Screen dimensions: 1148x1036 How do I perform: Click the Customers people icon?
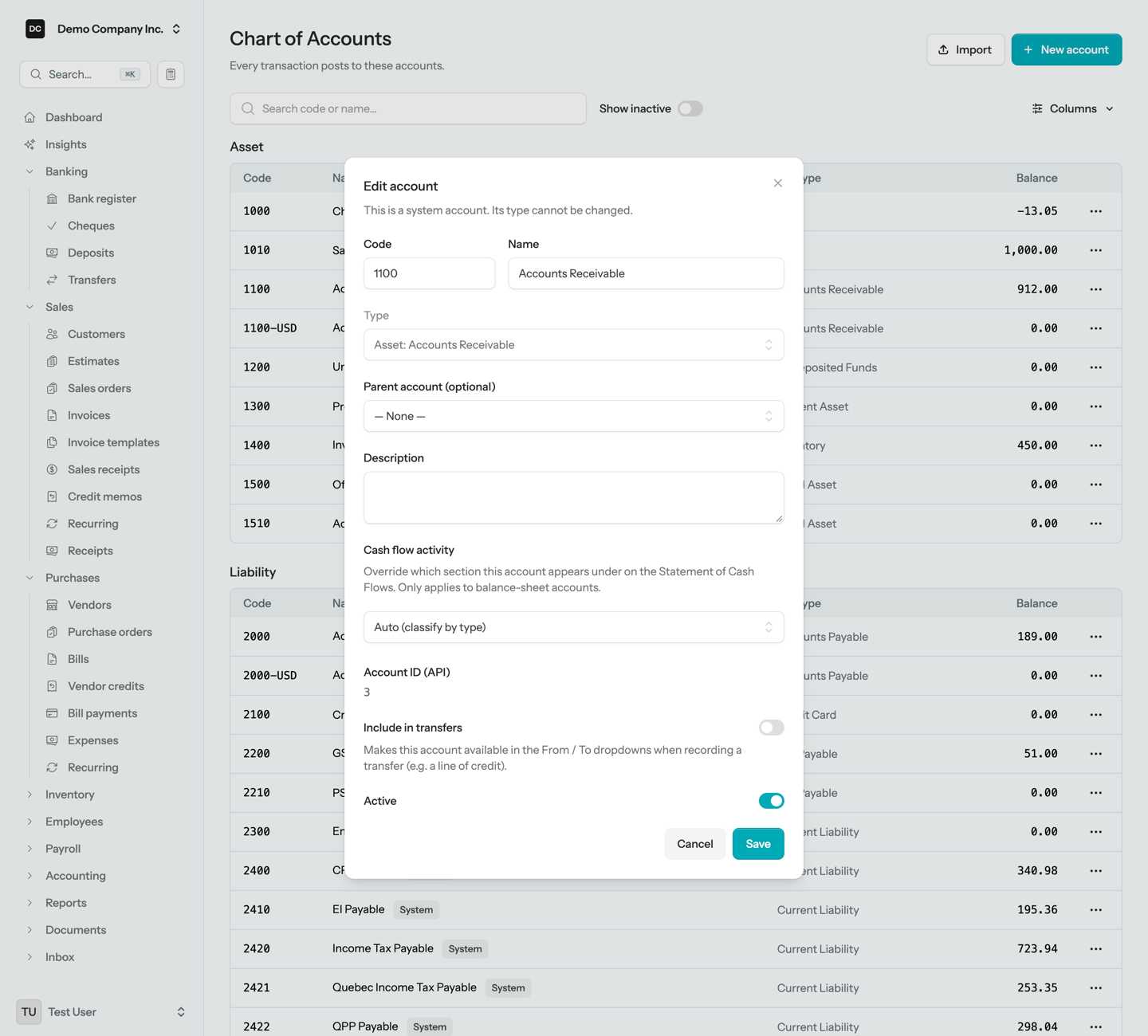(53, 334)
